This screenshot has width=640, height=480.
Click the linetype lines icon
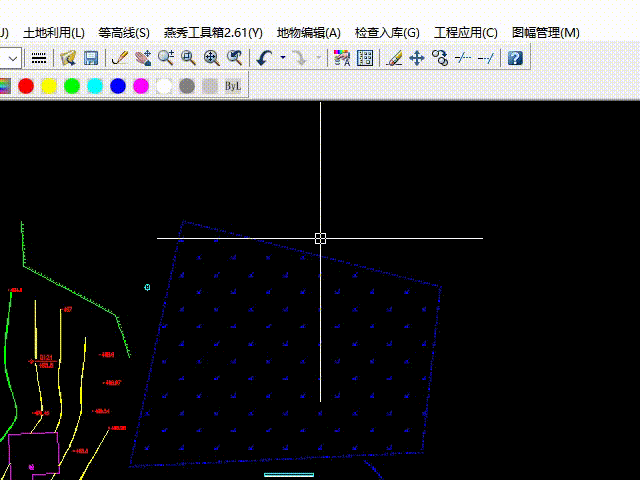(39, 58)
